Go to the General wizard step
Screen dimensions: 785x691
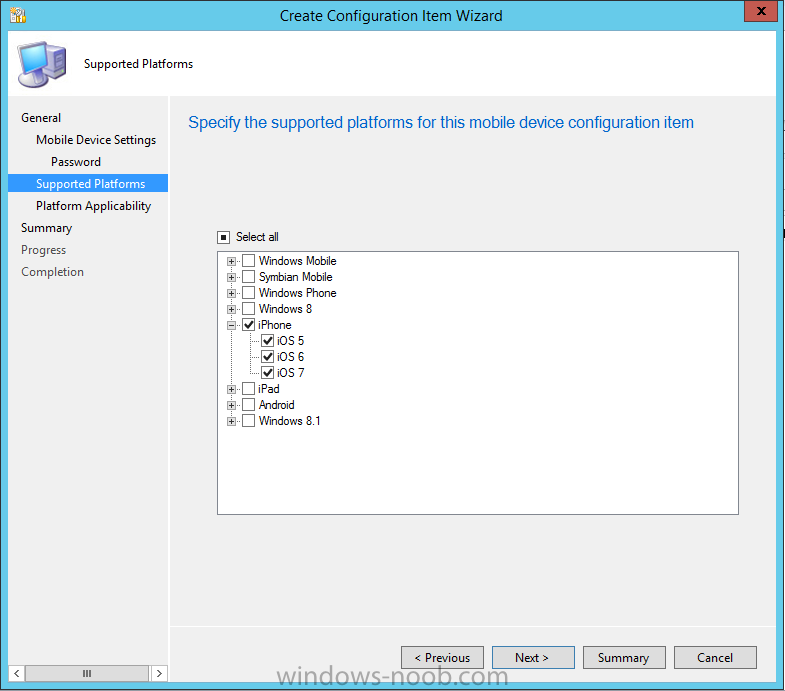click(41, 118)
